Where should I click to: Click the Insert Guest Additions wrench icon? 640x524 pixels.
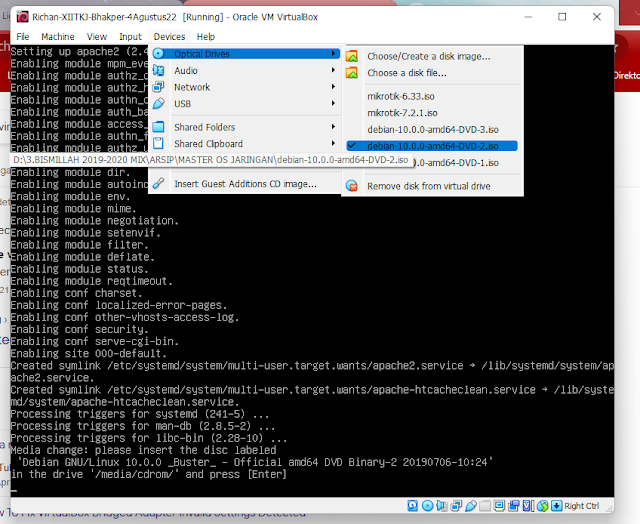(x=158, y=184)
